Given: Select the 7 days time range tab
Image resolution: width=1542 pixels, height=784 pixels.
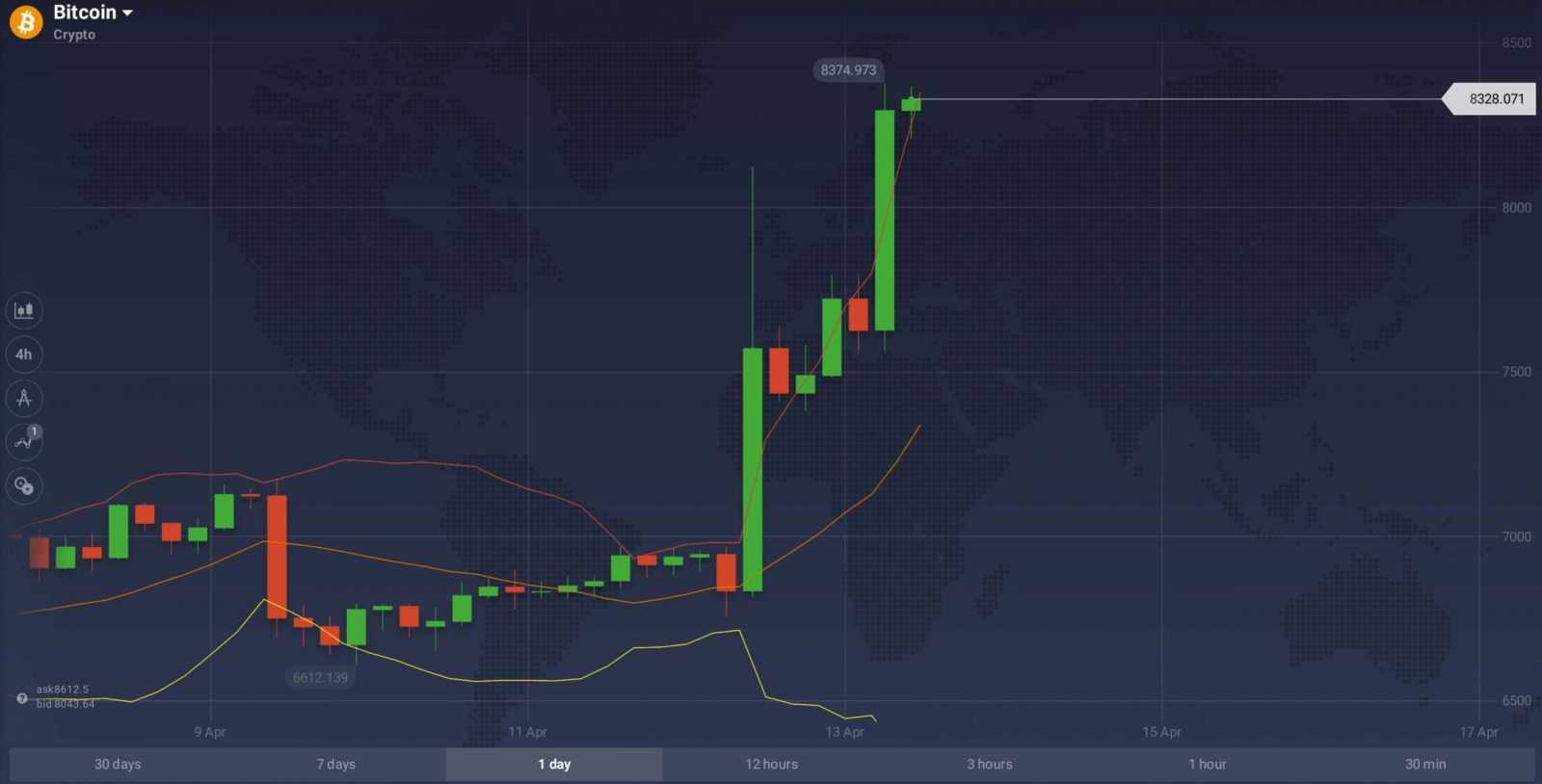Looking at the screenshot, I should point(336,764).
